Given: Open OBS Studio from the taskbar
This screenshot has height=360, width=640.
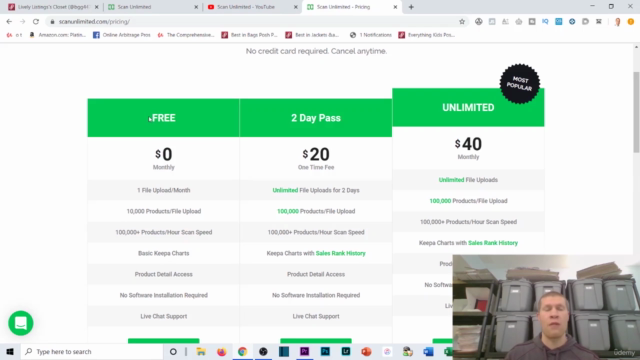Looking at the screenshot, I should click(263, 351).
